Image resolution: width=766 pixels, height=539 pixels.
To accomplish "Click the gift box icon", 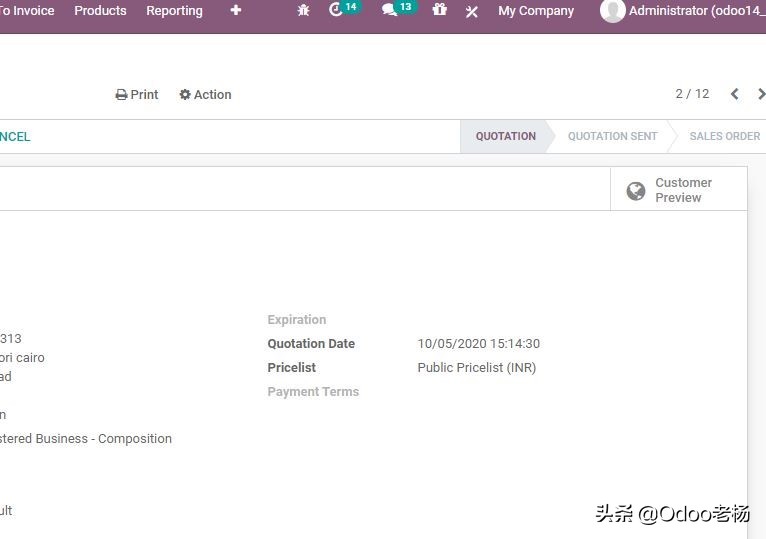I will (440, 9).
